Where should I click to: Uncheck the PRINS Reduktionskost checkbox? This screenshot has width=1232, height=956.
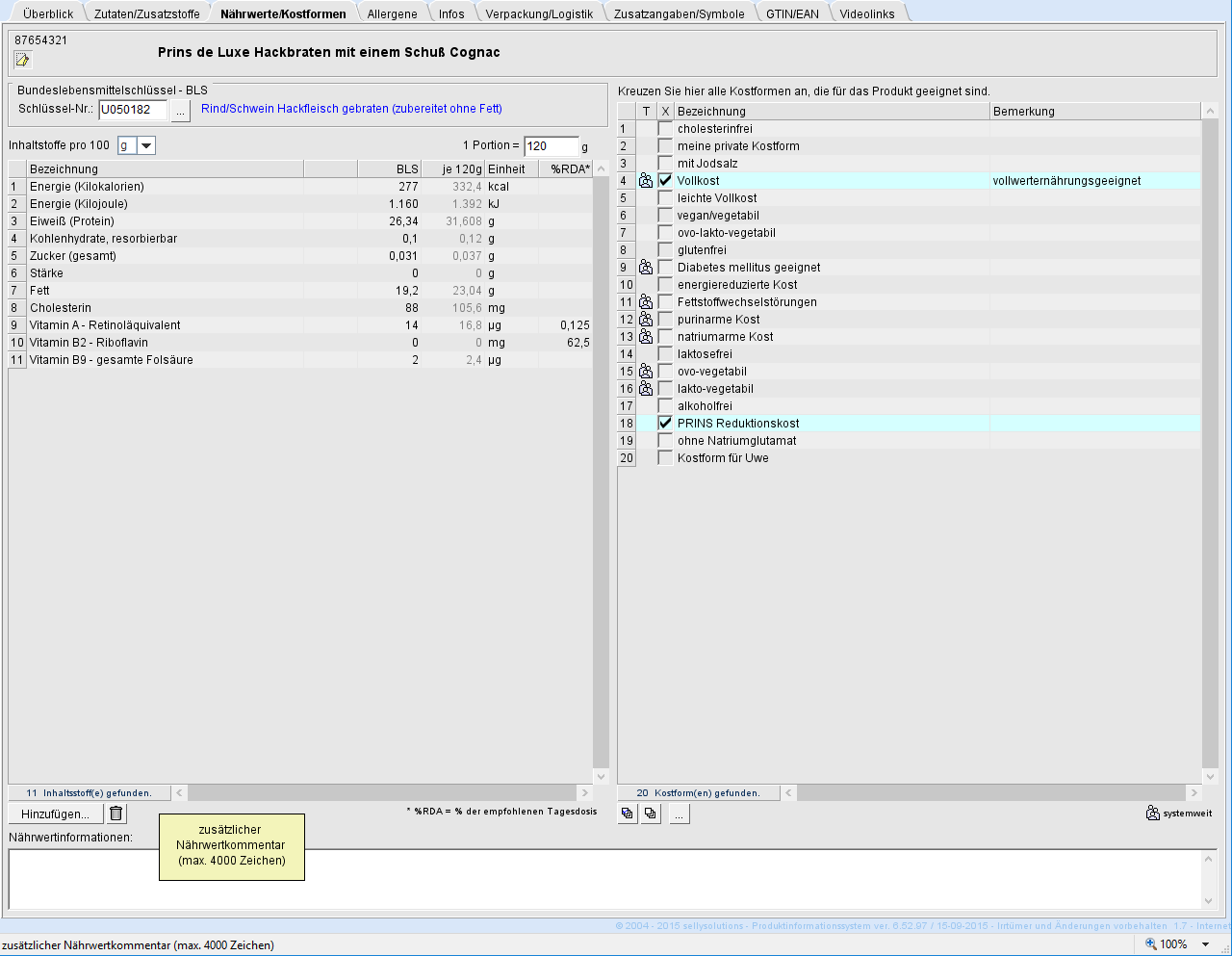[x=665, y=424]
